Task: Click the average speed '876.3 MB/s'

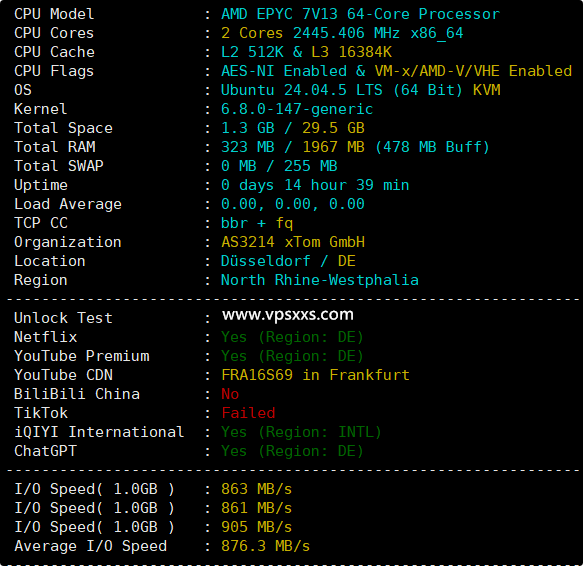Action: click(x=265, y=546)
